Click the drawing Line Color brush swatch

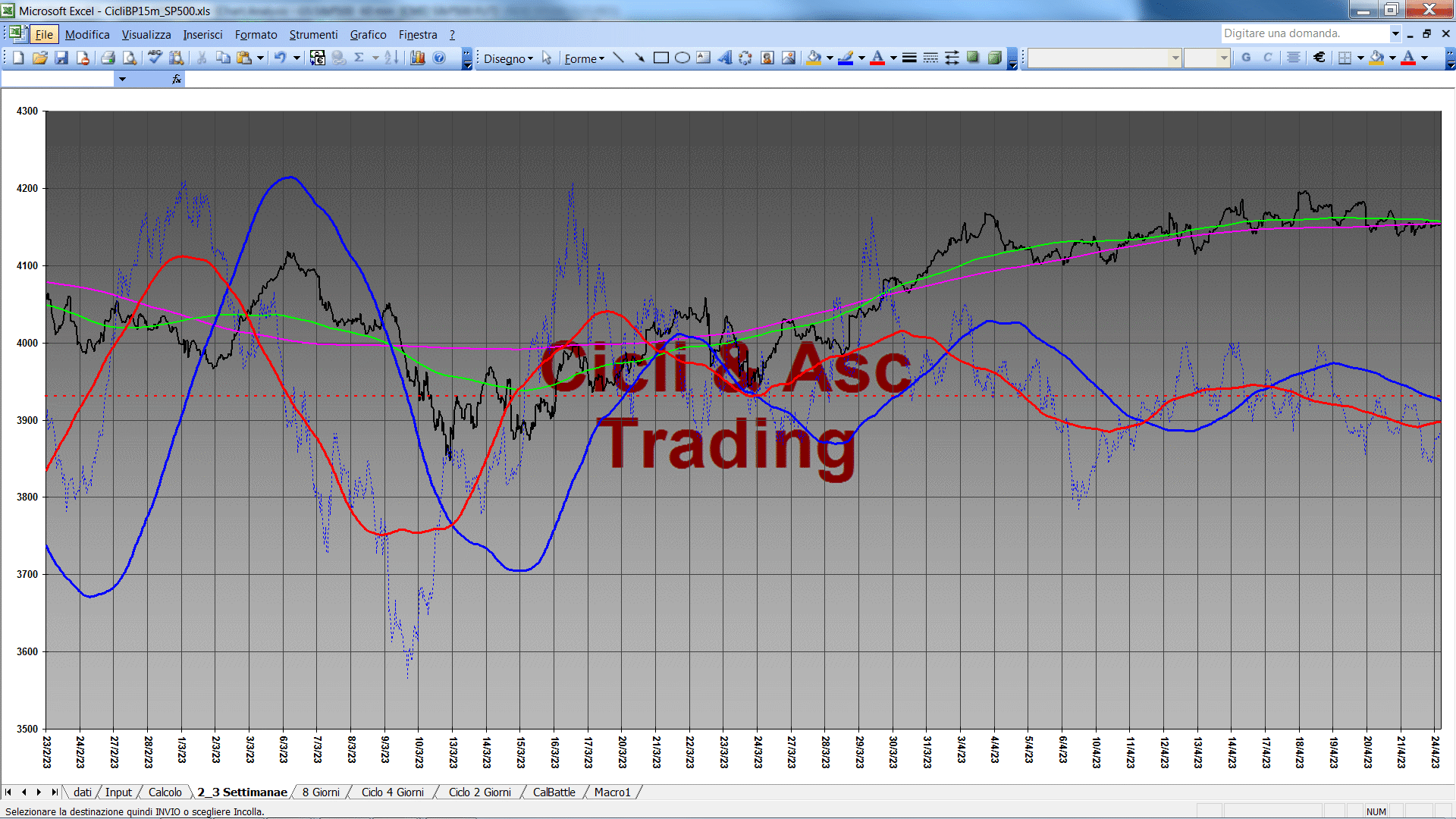click(x=846, y=58)
